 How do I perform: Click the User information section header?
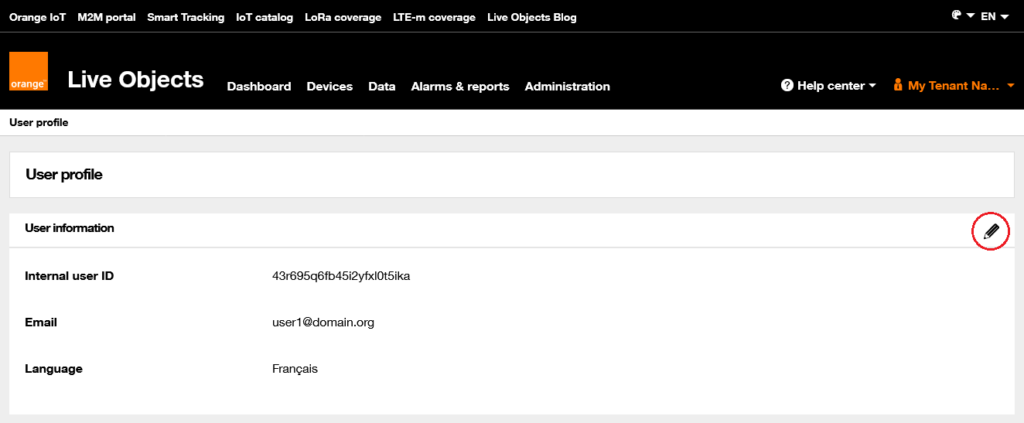pyautogui.click(x=70, y=228)
